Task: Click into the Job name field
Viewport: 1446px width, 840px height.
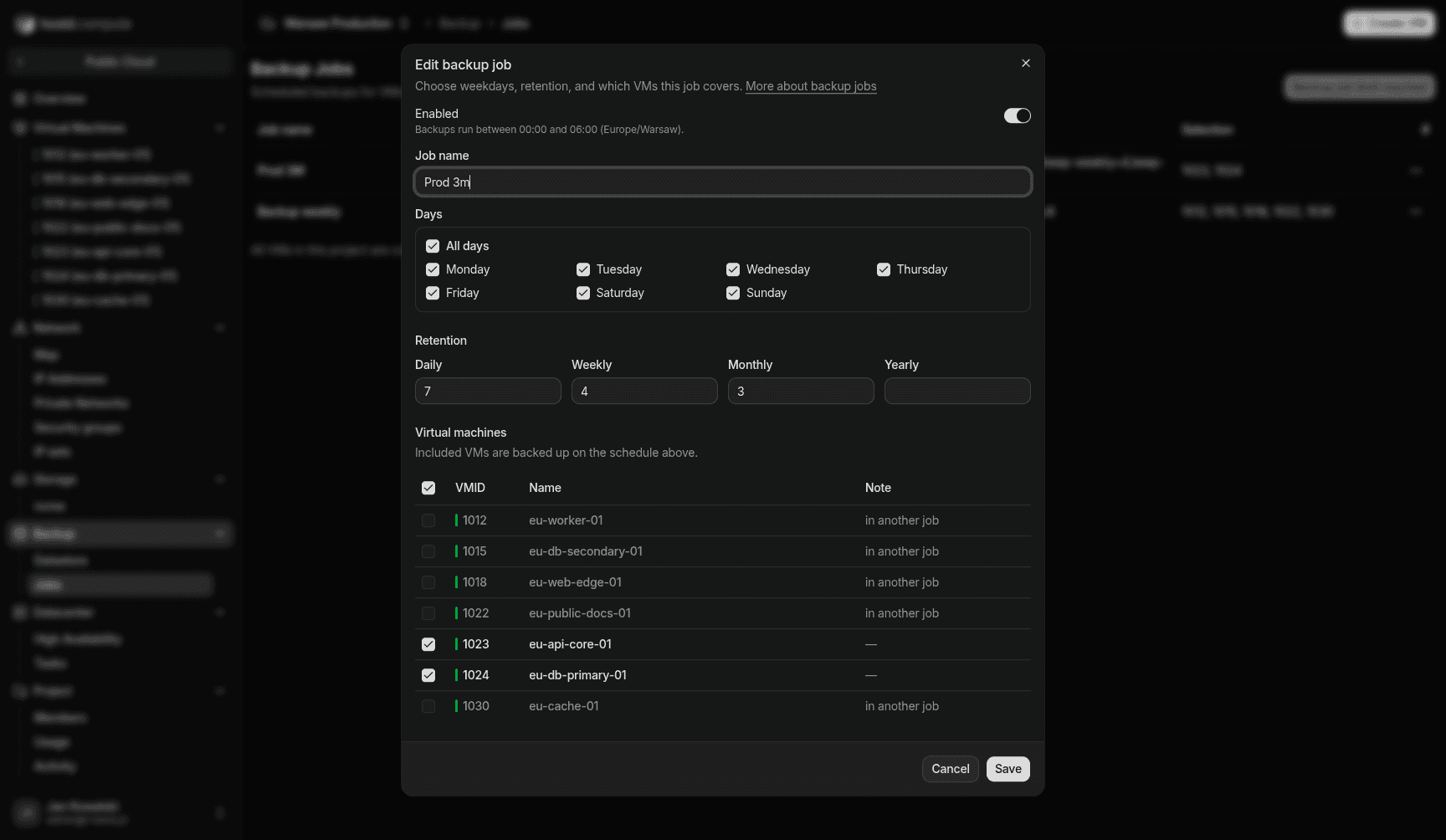Action: [x=723, y=182]
